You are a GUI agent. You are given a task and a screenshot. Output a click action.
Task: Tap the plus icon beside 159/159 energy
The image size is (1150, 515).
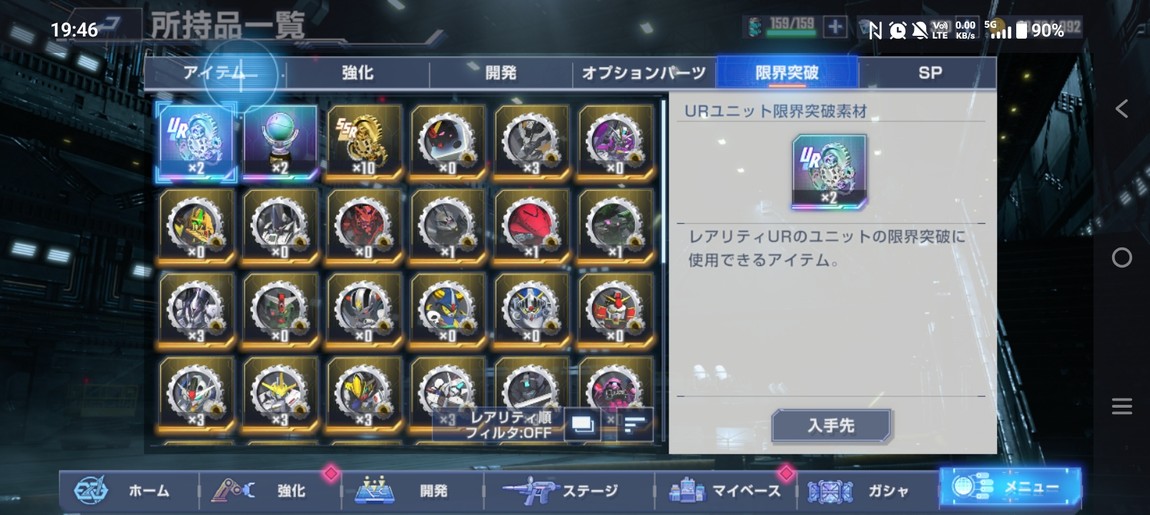[835, 28]
